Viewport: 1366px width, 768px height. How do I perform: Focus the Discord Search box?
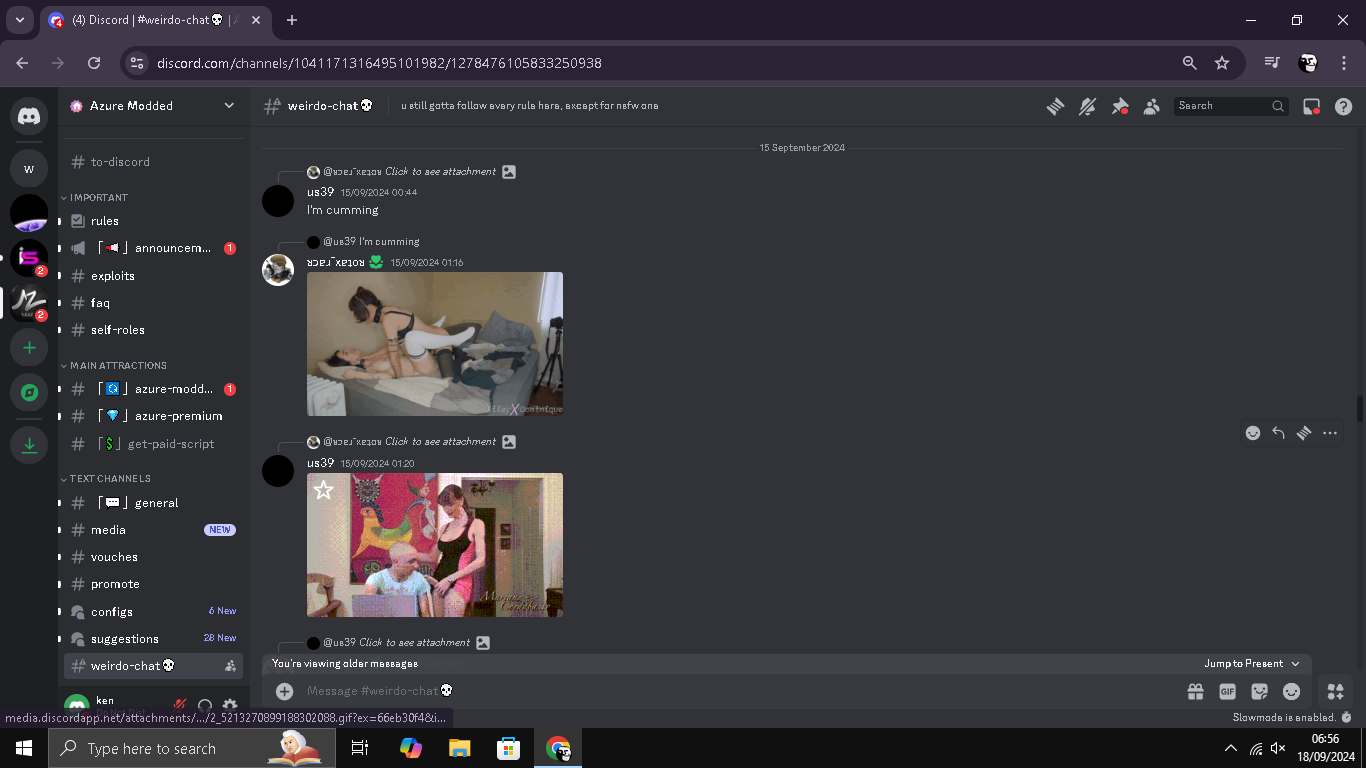pyautogui.click(x=1231, y=106)
